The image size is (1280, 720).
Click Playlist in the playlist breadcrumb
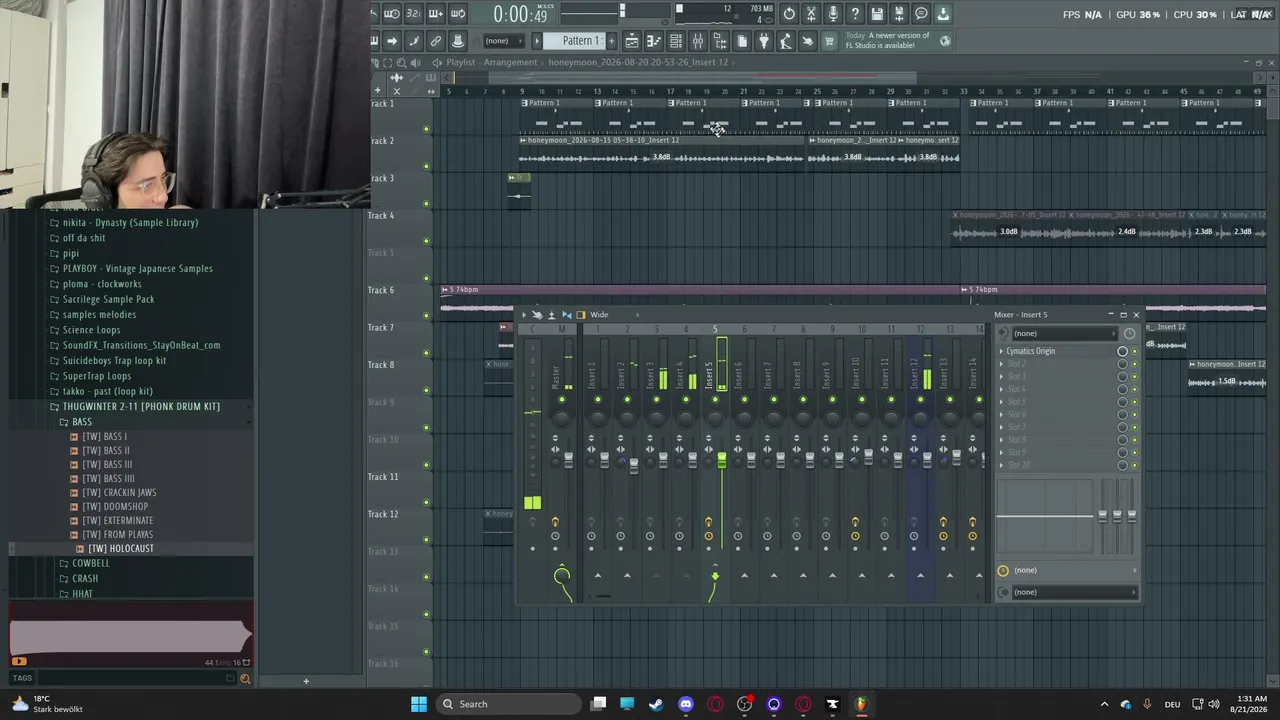coord(460,62)
